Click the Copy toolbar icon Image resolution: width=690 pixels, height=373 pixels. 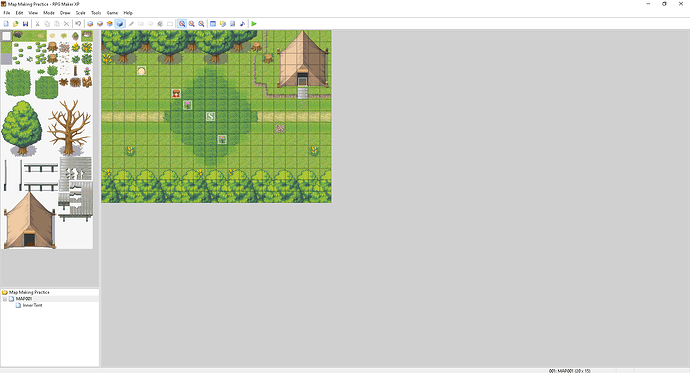click(47, 24)
